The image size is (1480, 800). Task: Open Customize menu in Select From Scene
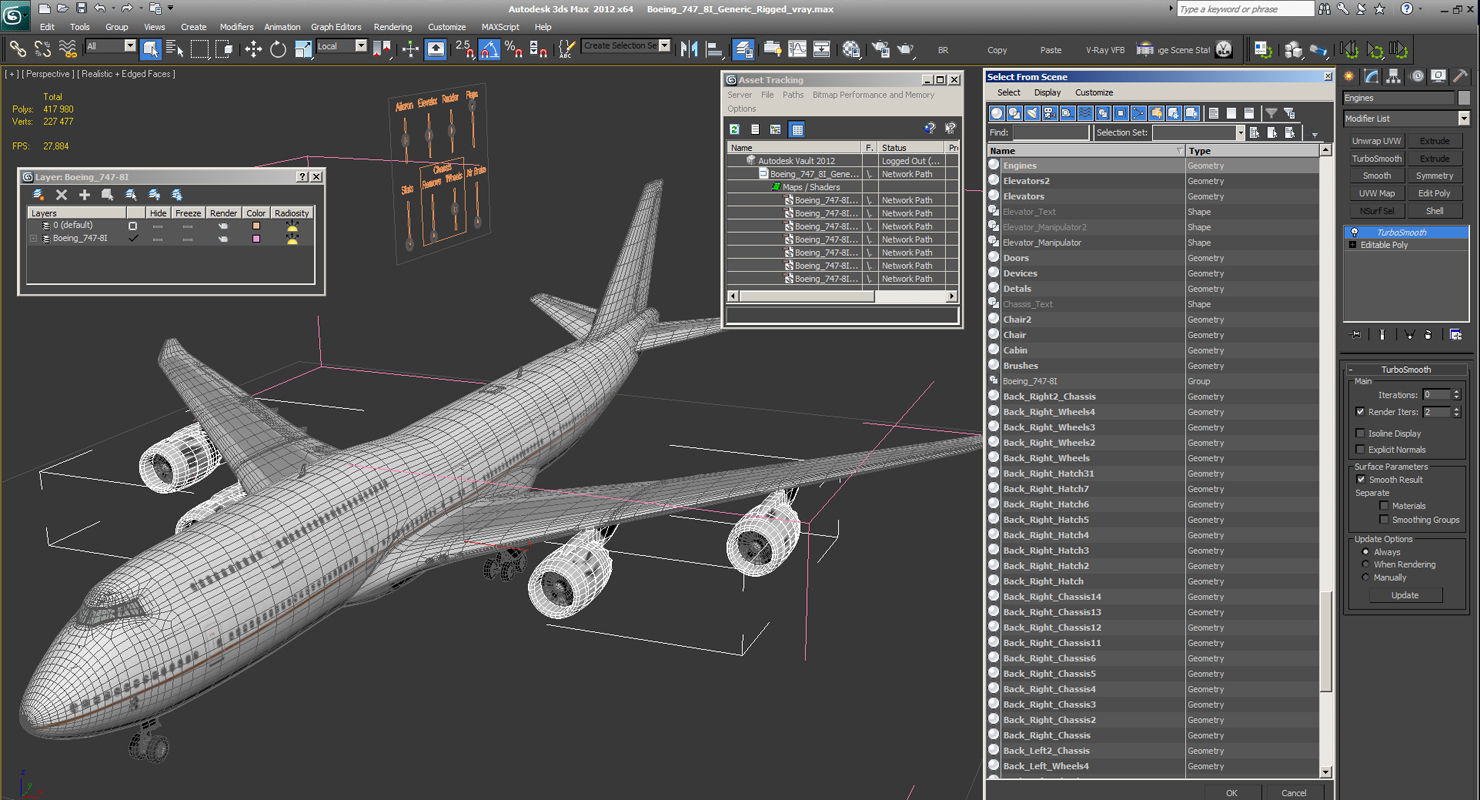click(1094, 92)
